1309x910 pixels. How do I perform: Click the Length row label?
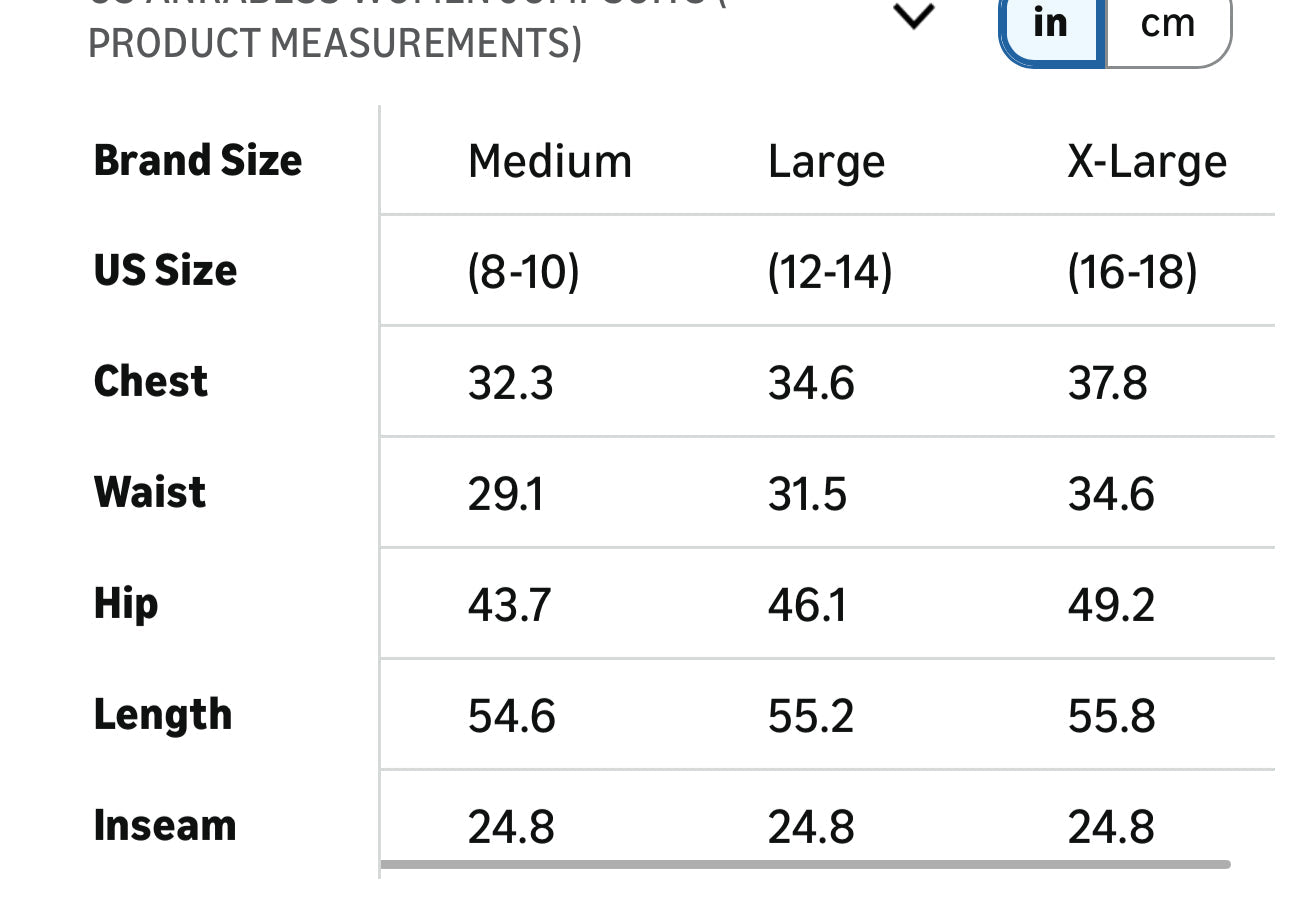tap(163, 715)
